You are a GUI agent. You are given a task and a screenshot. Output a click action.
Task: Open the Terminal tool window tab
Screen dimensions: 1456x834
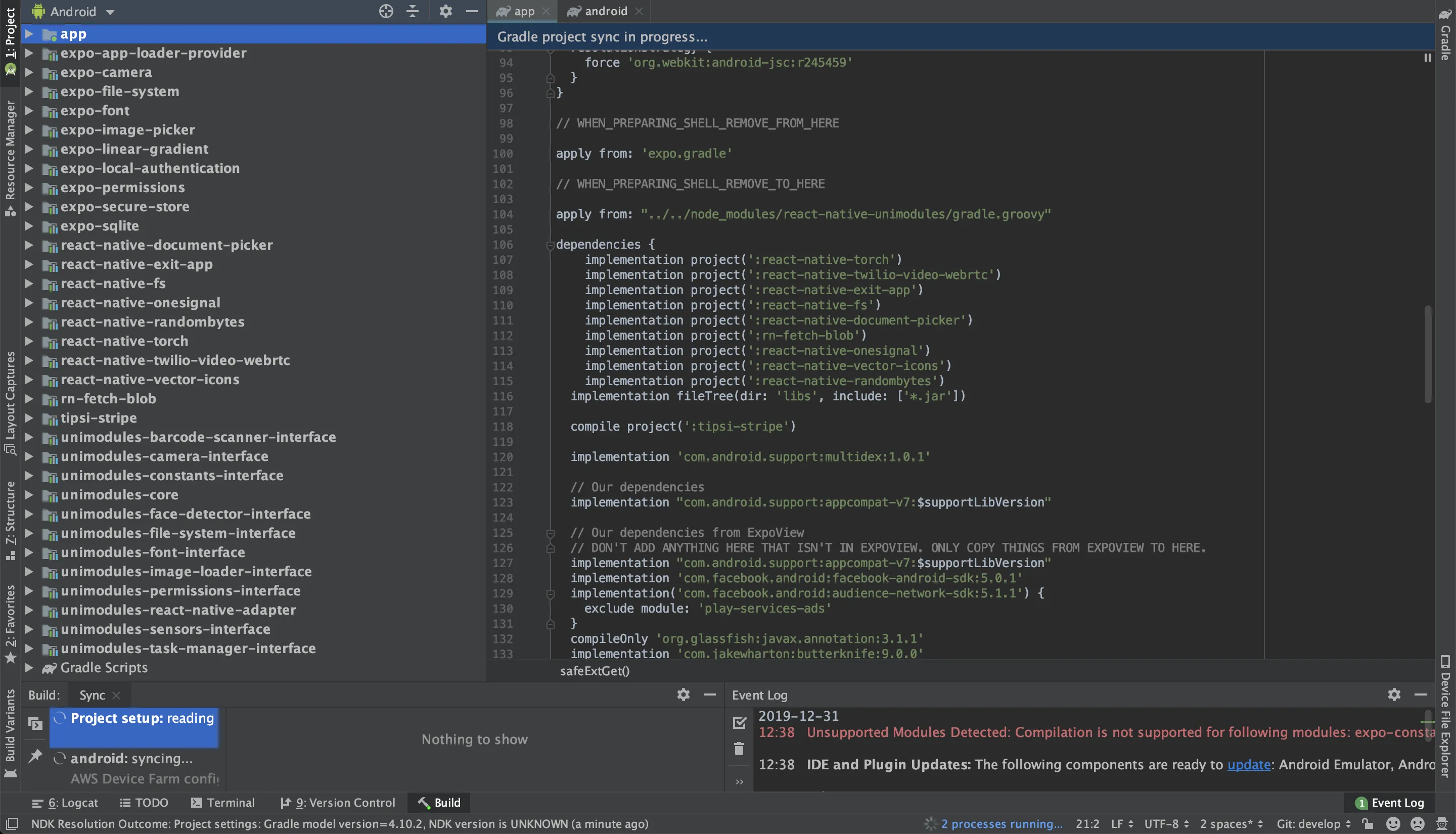[x=223, y=803]
